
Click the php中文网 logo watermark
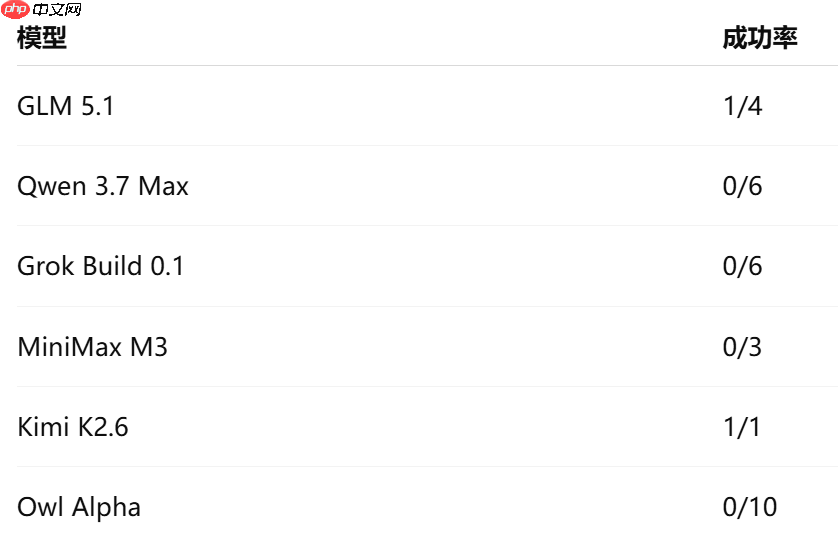[41, 9]
